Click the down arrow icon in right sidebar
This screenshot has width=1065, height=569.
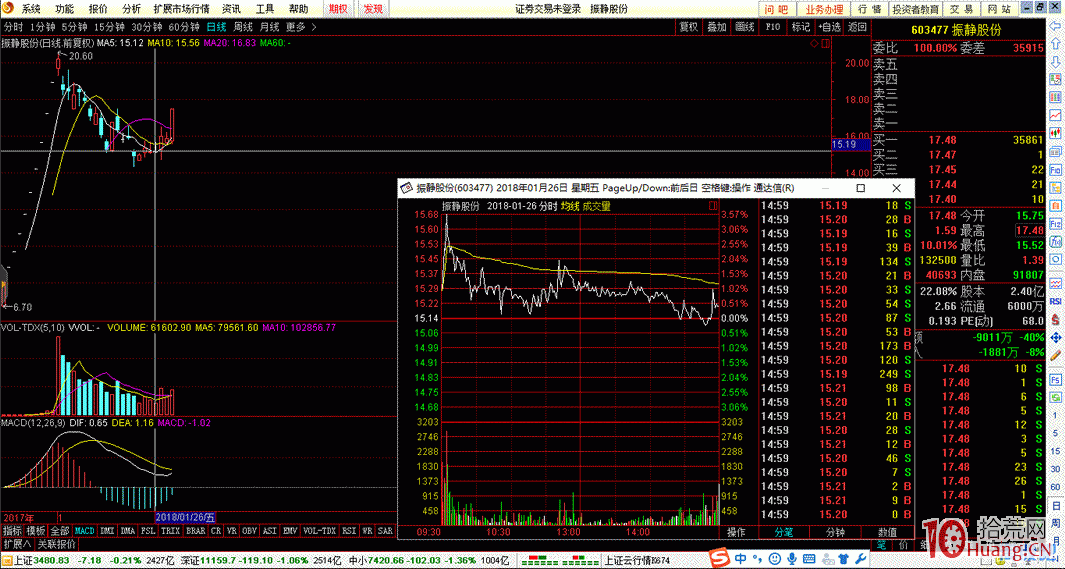click(x=1055, y=62)
